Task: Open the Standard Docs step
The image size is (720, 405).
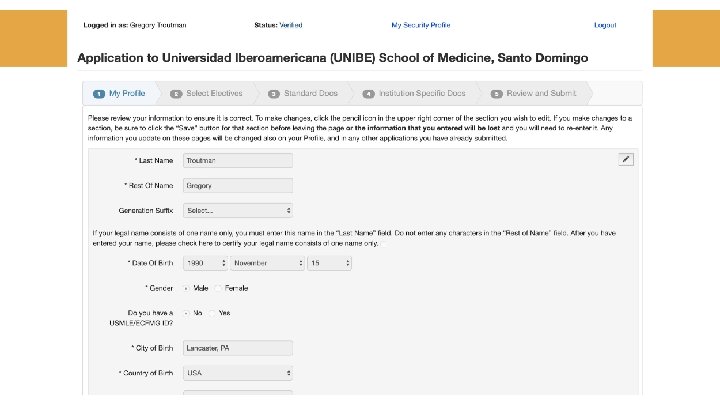Action: [303, 93]
